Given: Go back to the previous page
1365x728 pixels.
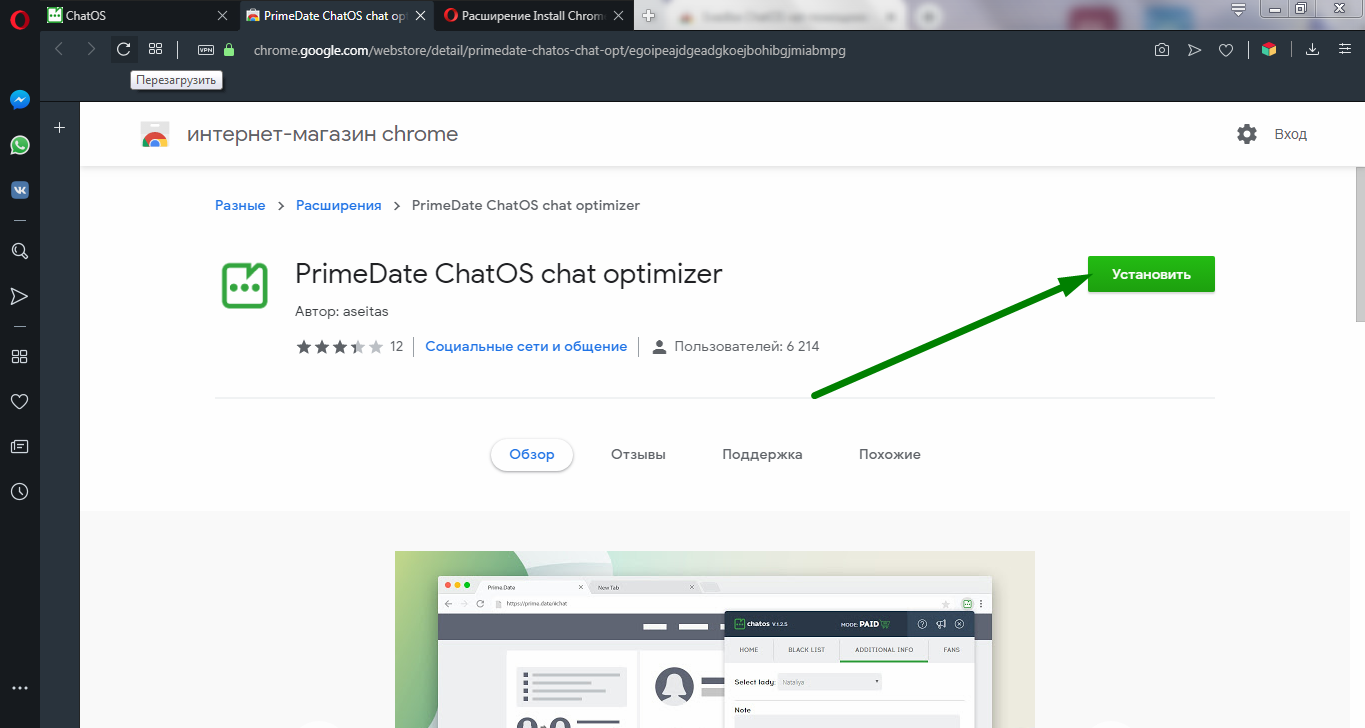Looking at the screenshot, I should tap(59, 49).
